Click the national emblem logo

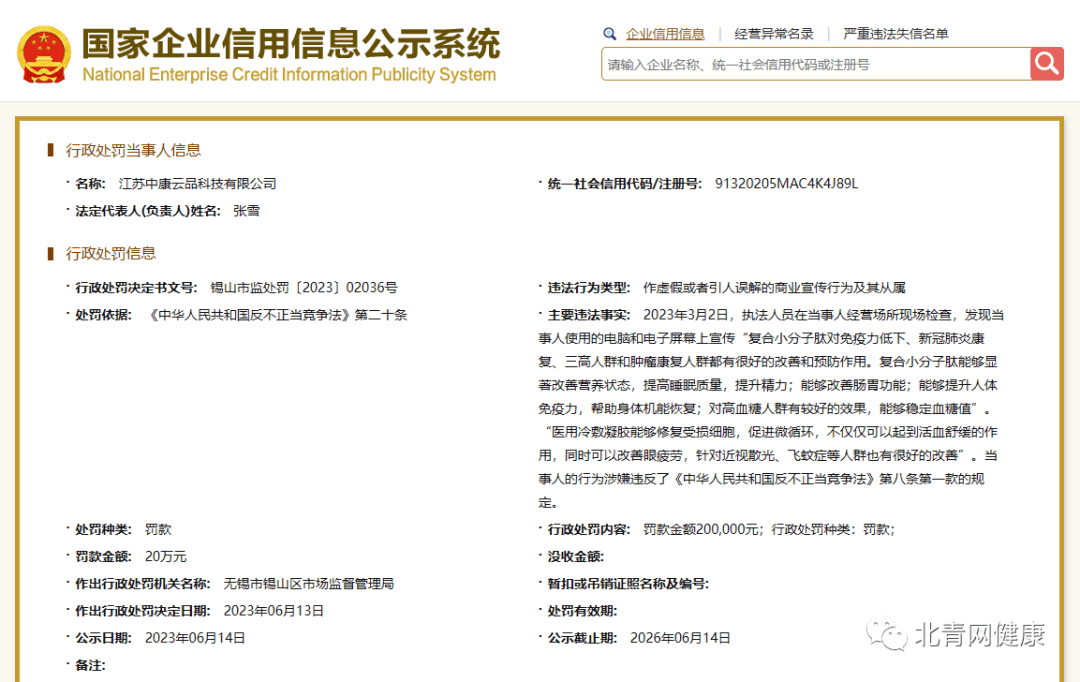(44, 54)
